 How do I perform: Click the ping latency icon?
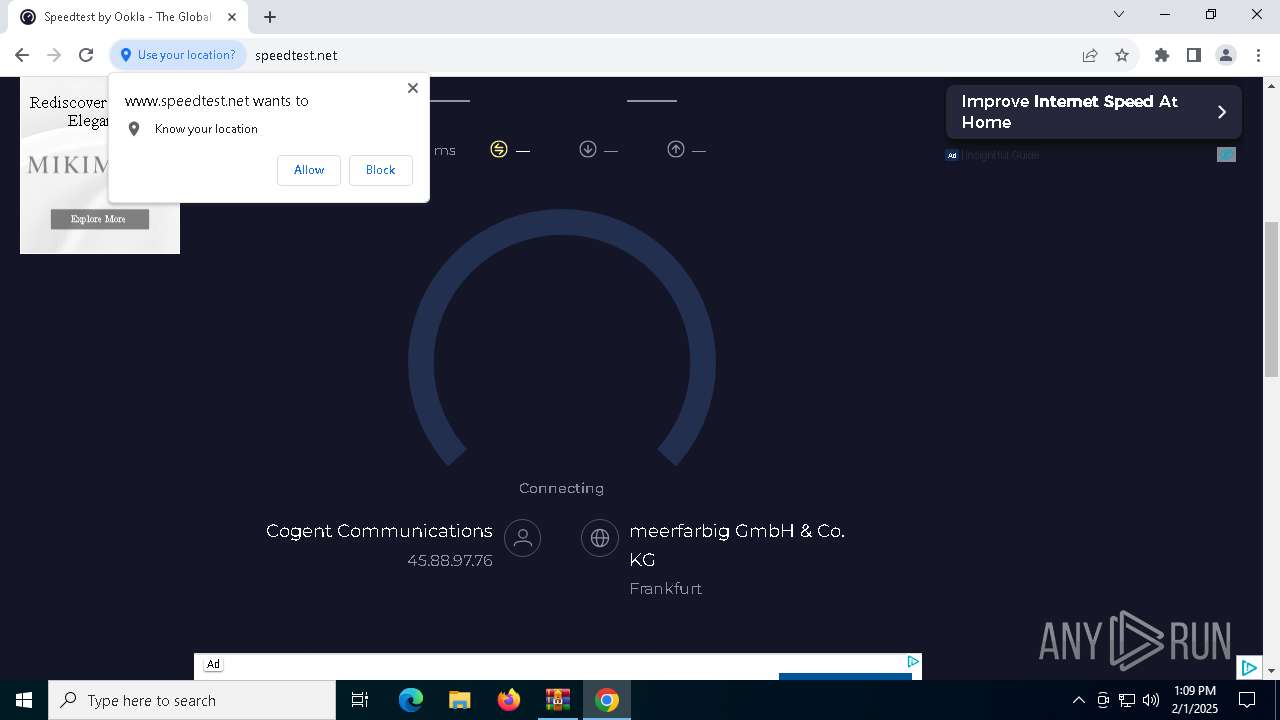499,149
